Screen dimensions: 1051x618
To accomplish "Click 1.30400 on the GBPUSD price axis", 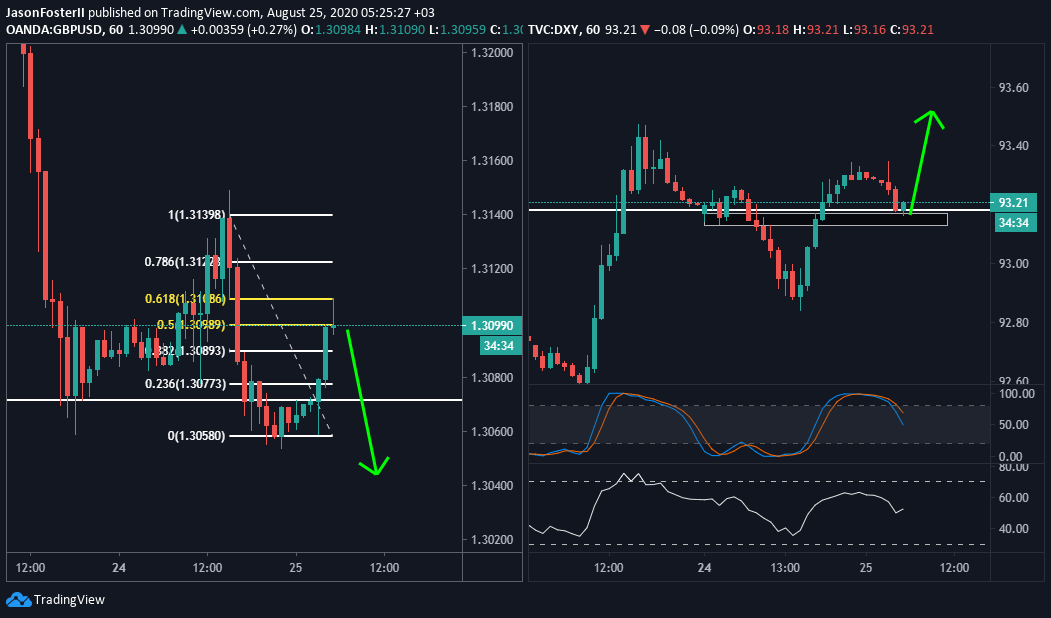I will tap(492, 485).
